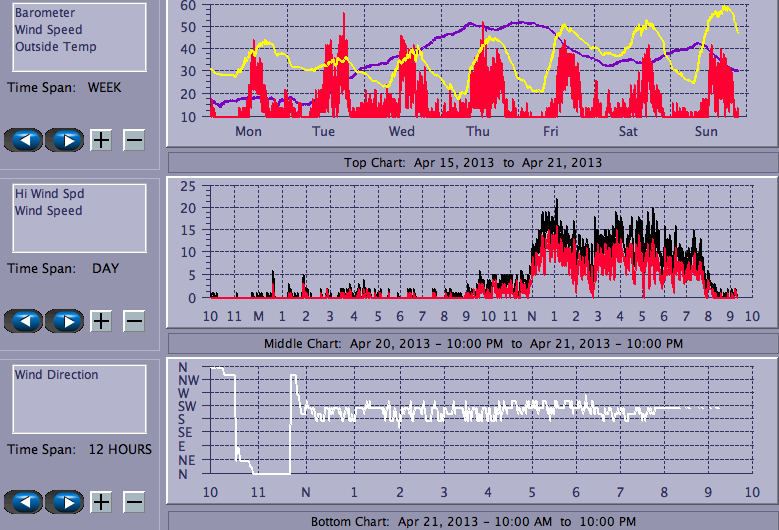Select Wind Direction in the bottom list
This screenshot has width=779, height=530.
pos(56,375)
